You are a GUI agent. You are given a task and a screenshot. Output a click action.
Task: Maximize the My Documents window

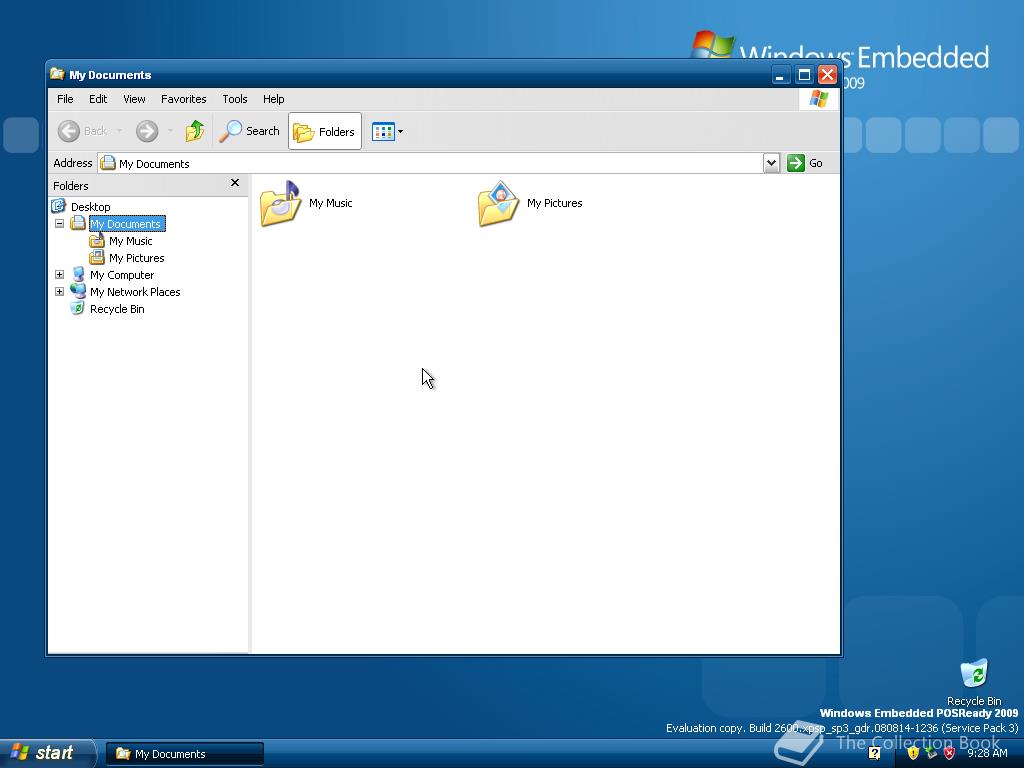(x=804, y=75)
